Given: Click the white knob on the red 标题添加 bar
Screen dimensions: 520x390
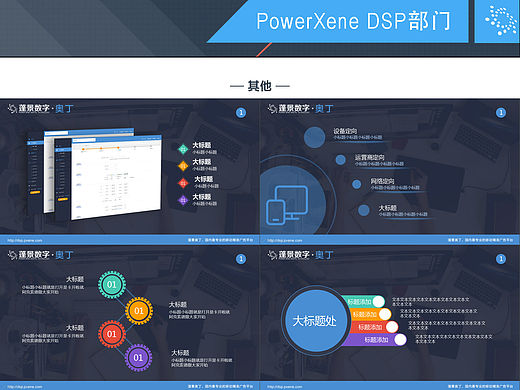Looking at the screenshot, I should 392,327.
